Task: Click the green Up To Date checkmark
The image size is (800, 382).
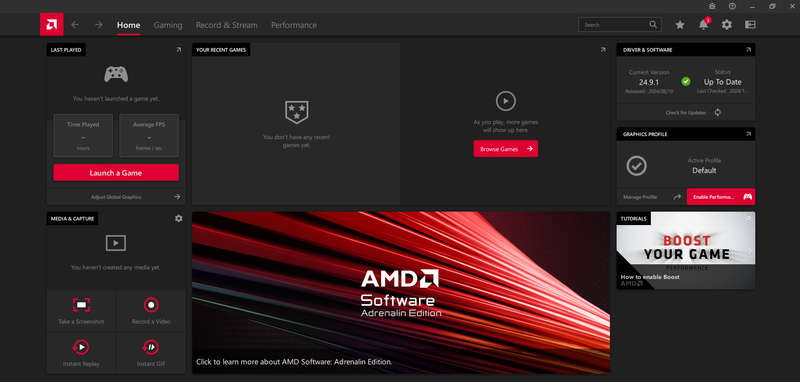Action: click(x=686, y=82)
